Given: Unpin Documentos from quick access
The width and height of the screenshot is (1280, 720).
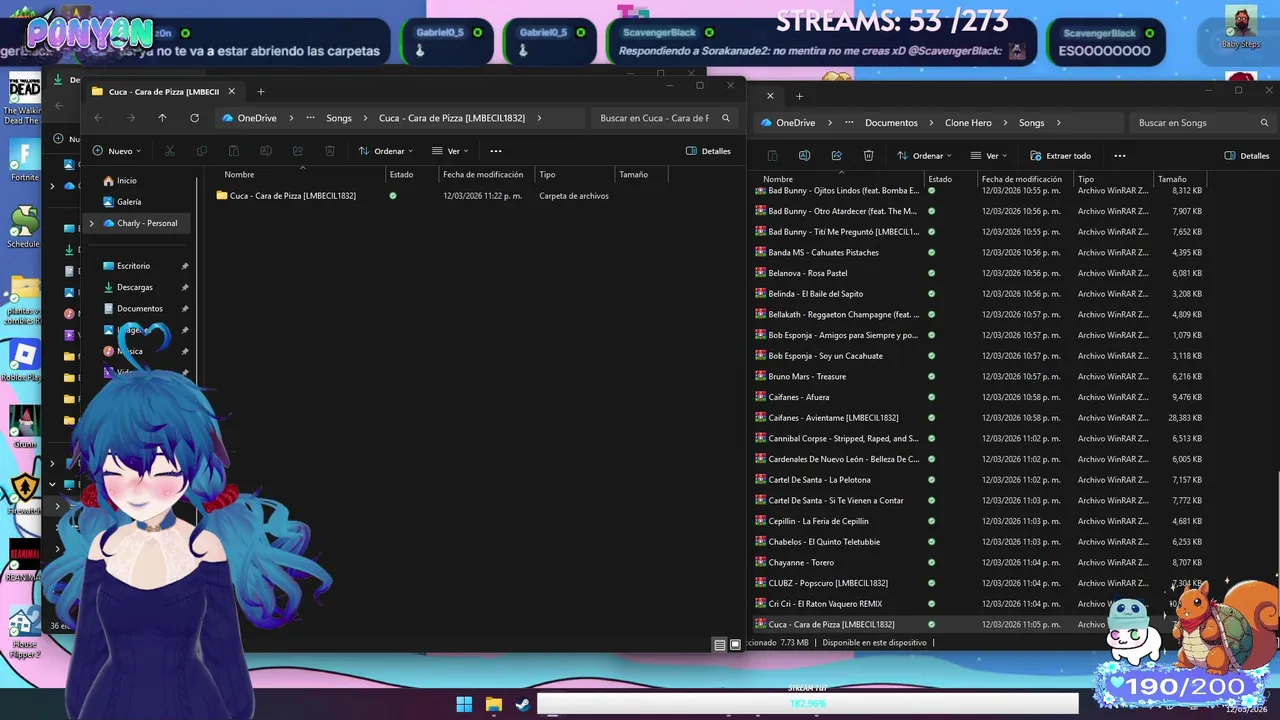Looking at the screenshot, I should click(185, 309).
